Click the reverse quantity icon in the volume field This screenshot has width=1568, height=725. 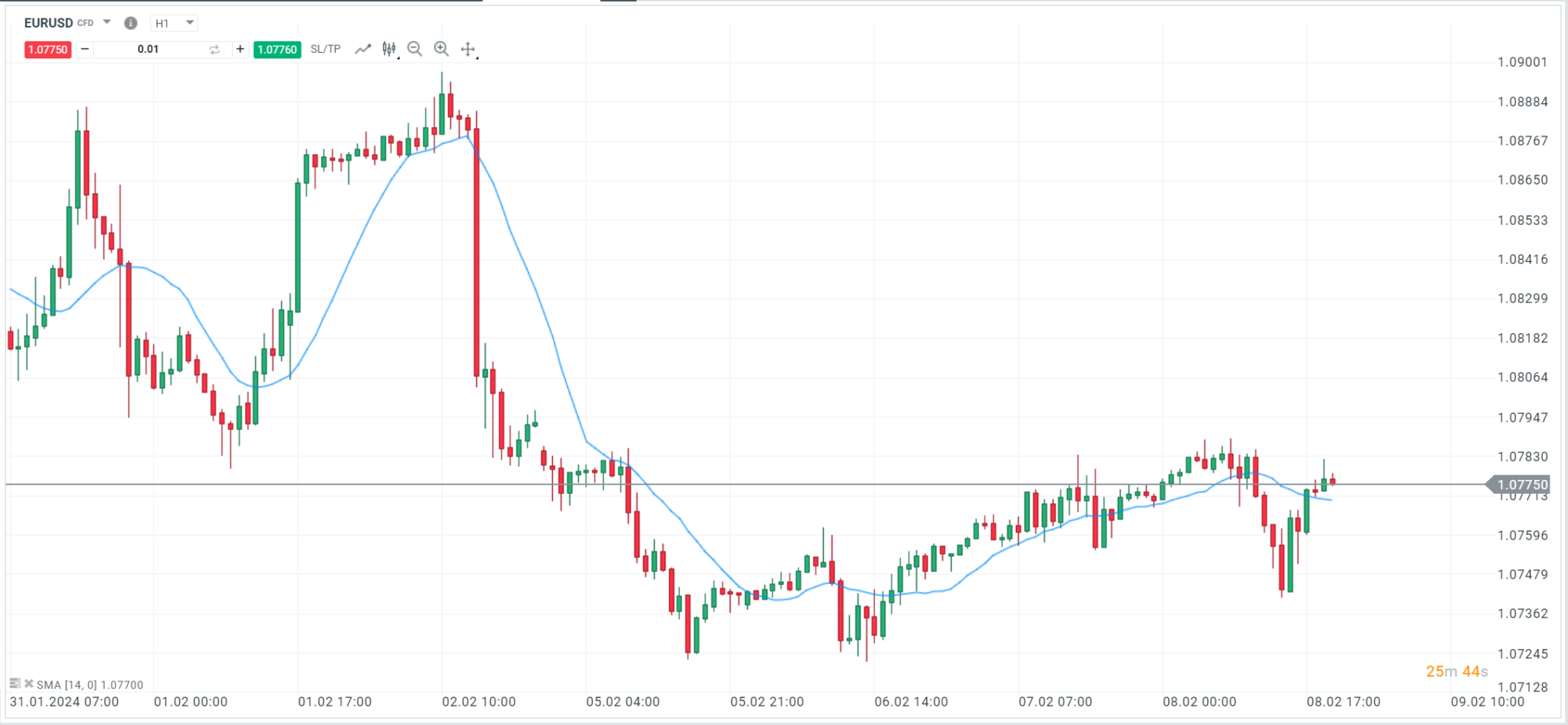(214, 48)
